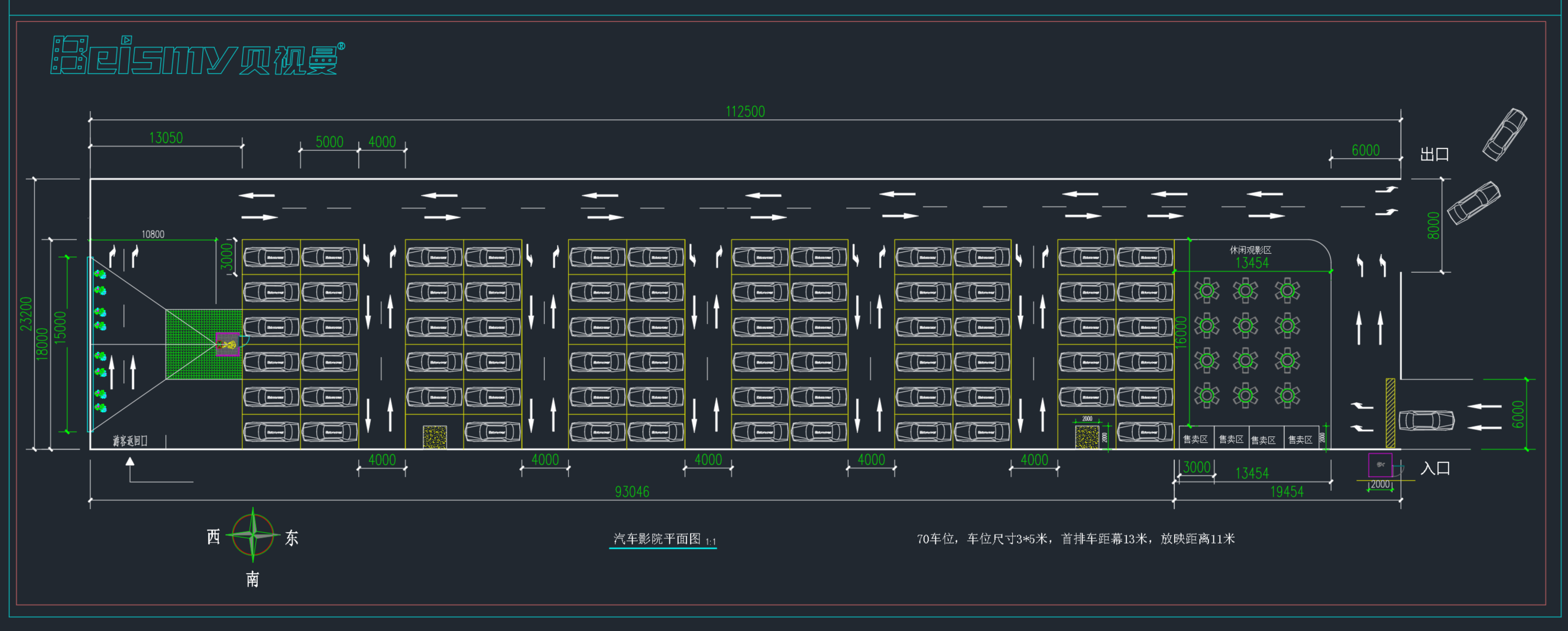
Task: Click the green hatched projection platform
Action: tap(204, 344)
